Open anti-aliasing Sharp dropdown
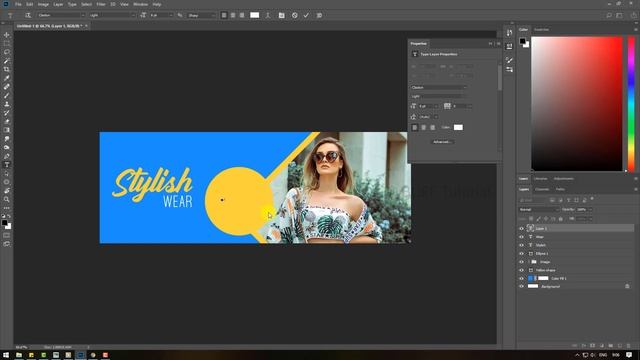Viewport: 640px width, 360px height. tap(201, 15)
